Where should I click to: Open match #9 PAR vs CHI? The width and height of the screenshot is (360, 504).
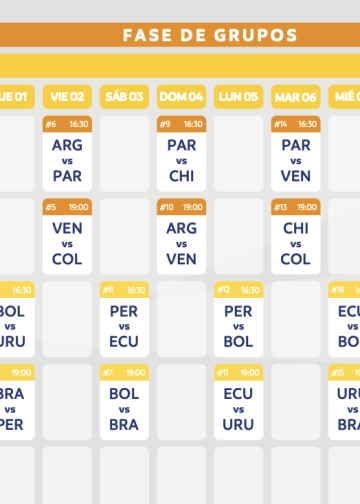pyautogui.click(x=181, y=154)
